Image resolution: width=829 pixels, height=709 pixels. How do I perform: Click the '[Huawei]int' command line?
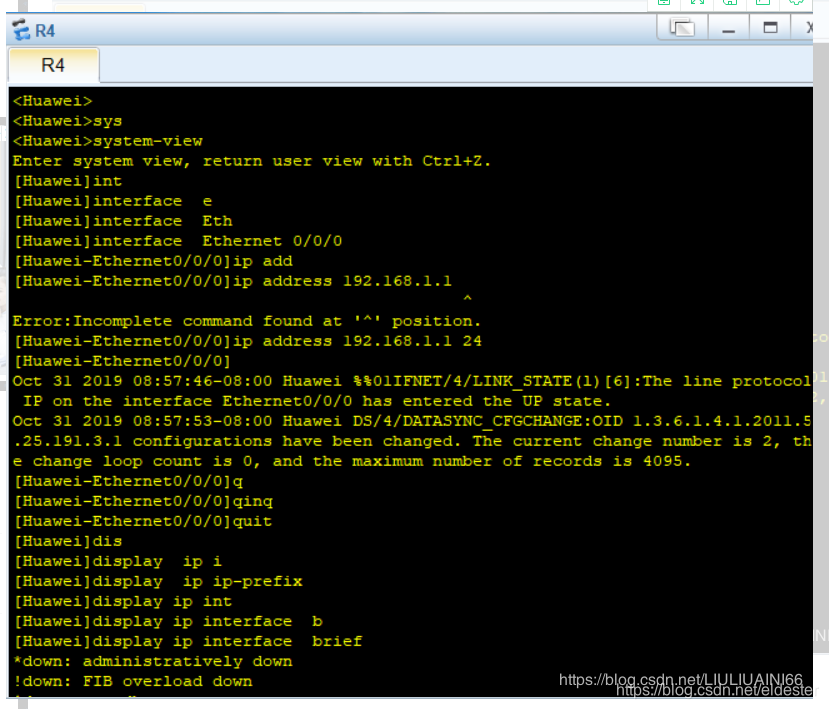click(x=68, y=181)
